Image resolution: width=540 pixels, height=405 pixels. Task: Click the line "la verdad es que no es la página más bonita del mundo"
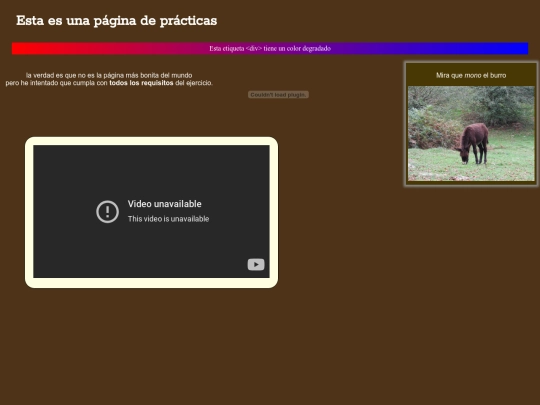pyautogui.click(x=109, y=75)
